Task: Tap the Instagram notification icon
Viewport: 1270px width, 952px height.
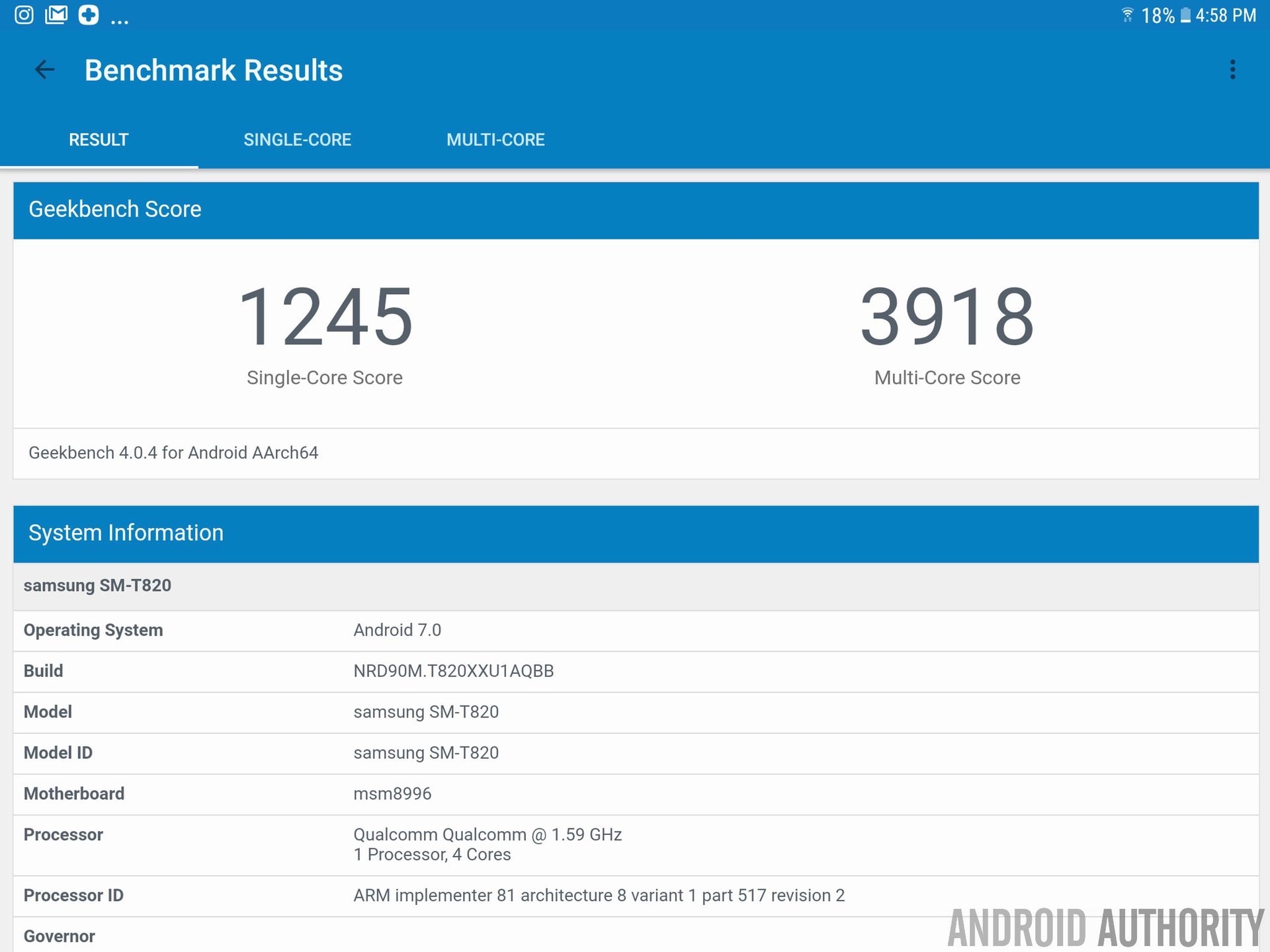Action: [24, 15]
